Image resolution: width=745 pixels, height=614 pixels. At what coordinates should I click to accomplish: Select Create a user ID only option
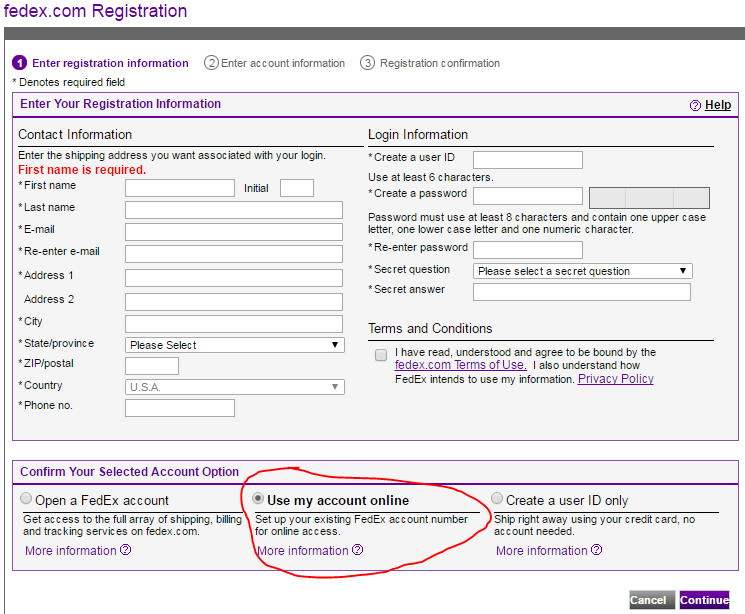(497, 498)
